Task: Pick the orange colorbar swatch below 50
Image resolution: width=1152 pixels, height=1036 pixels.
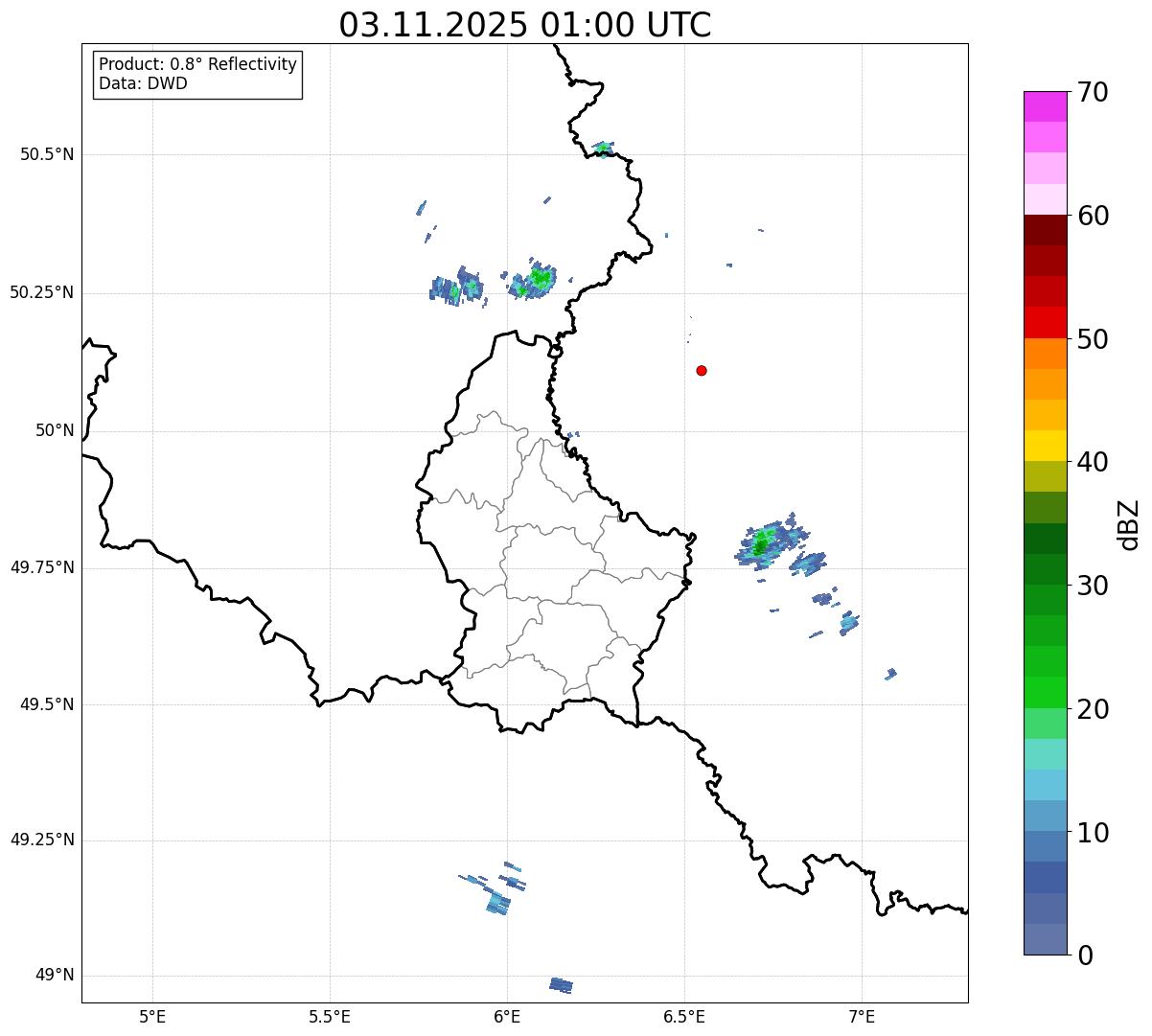Action: coord(1045,354)
